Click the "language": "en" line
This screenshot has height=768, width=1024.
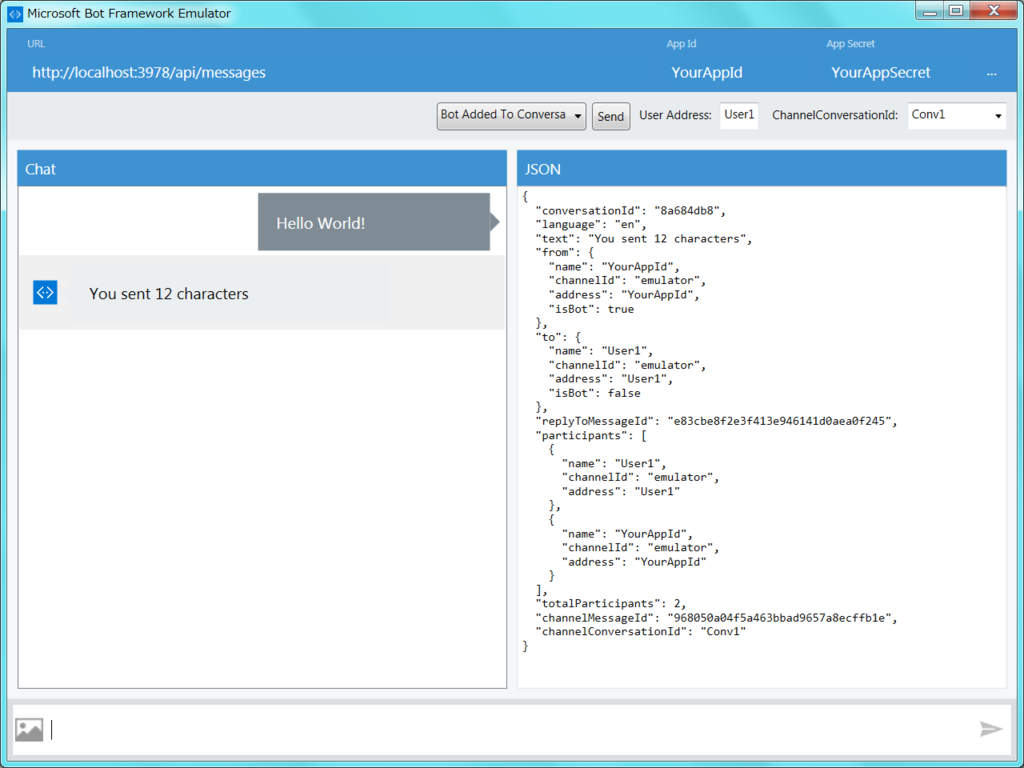pyautogui.click(x=590, y=225)
